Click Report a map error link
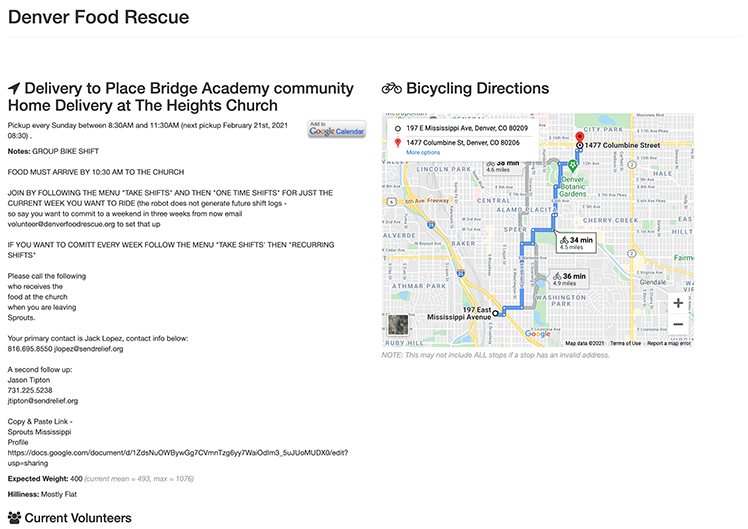Image resolution: width=748 pixels, height=529 pixels. tap(669, 343)
